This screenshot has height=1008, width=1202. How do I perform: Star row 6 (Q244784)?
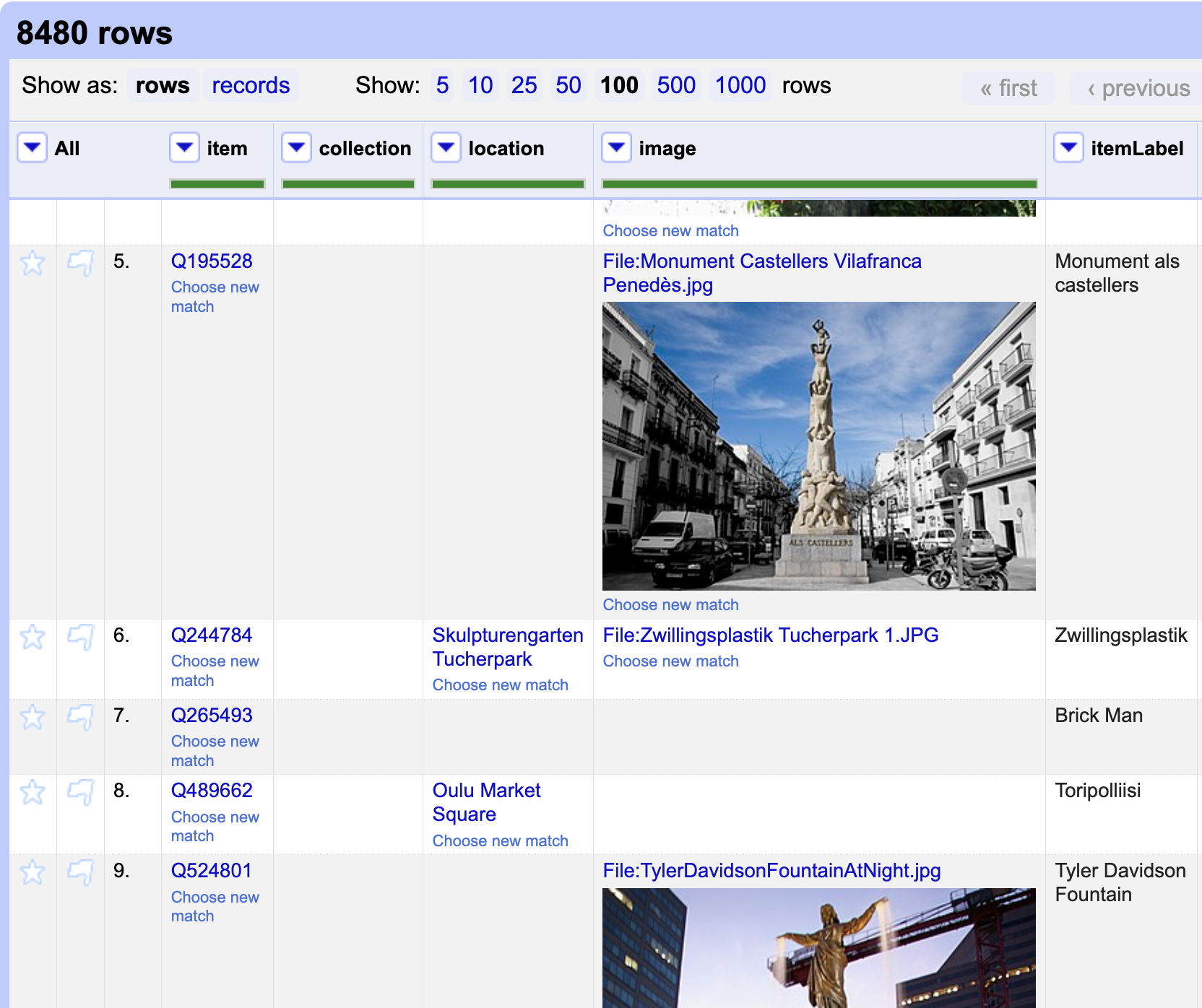tap(33, 637)
